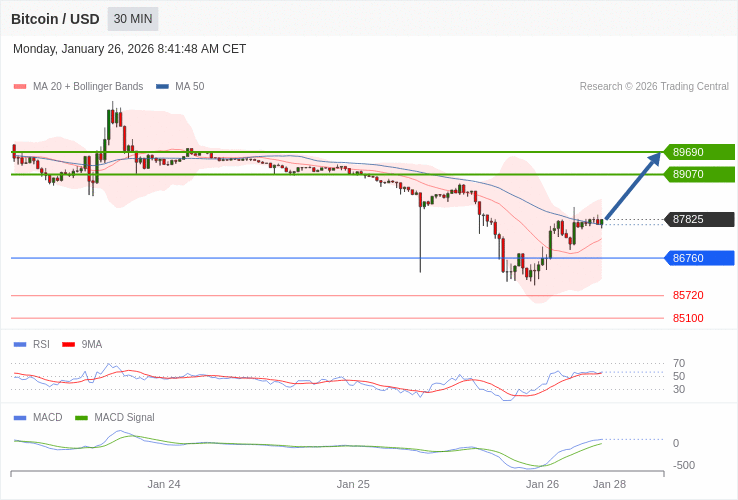Click the MACD legend blue swatch
Image resolution: width=738 pixels, height=500 pixels.
[x=20, y=418]
